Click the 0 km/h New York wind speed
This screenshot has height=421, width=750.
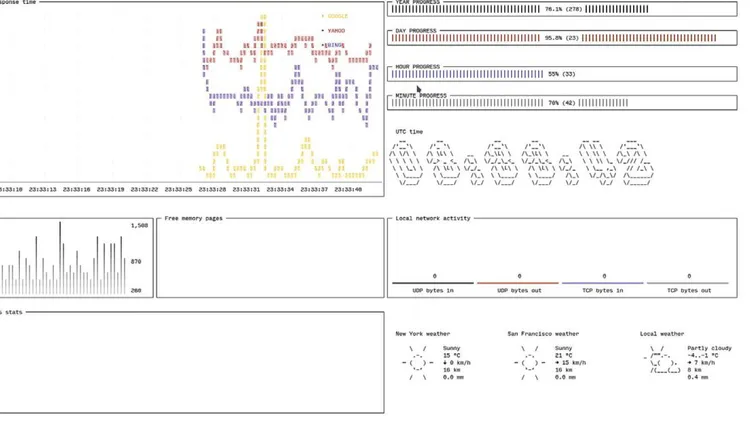pos(457,363)
